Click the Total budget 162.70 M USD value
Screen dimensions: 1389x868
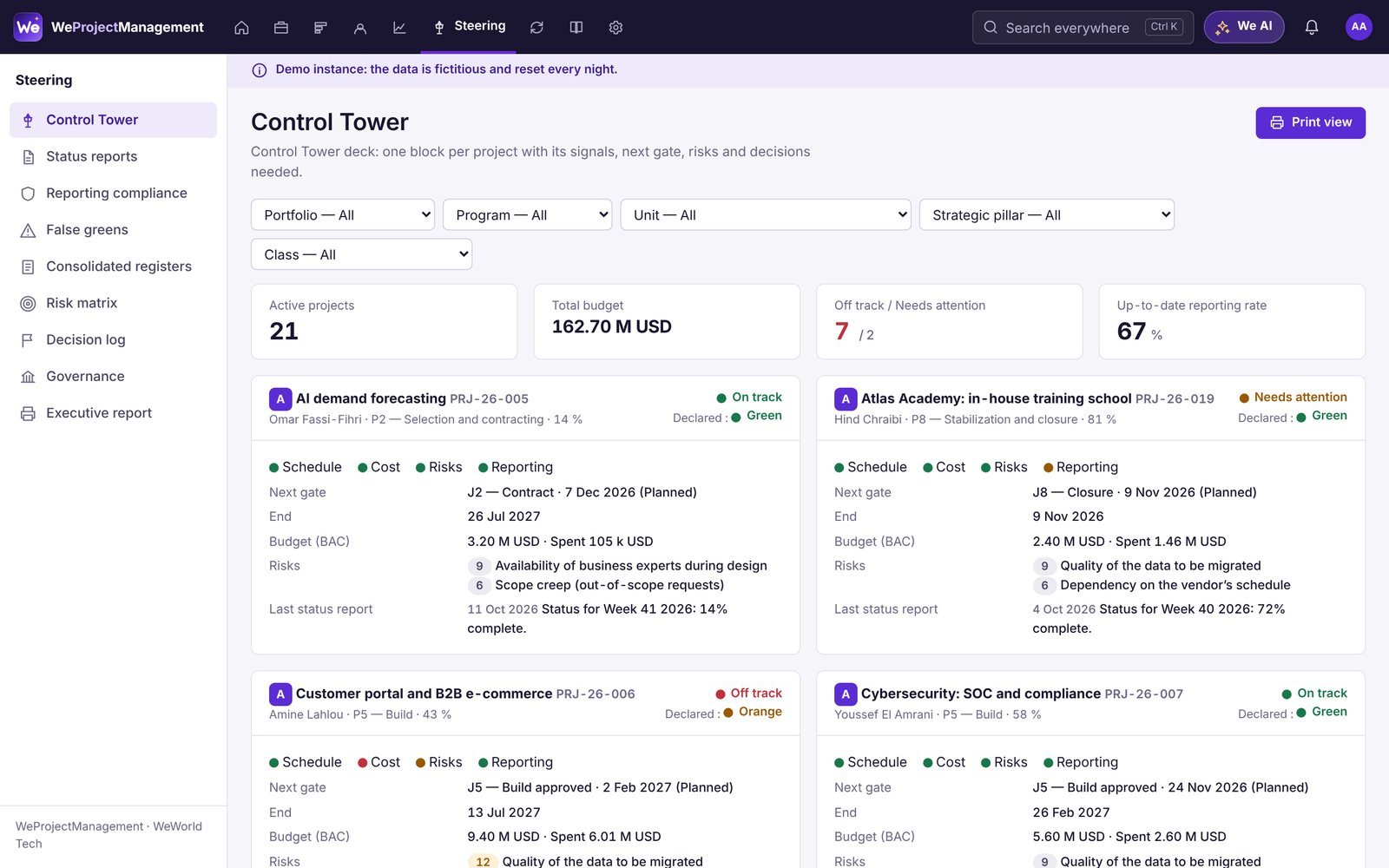pyautogui.click(x=612, y=327)
